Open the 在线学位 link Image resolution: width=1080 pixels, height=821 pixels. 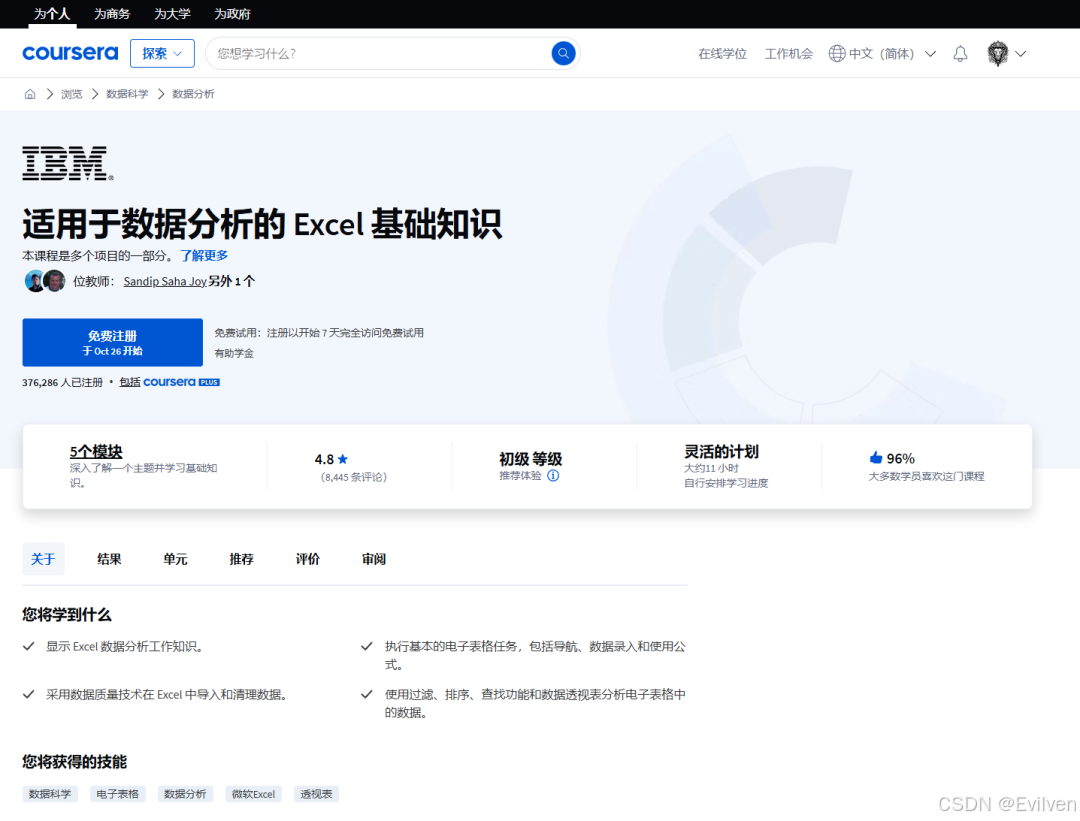pyautogui.click(x=723, y=54)
